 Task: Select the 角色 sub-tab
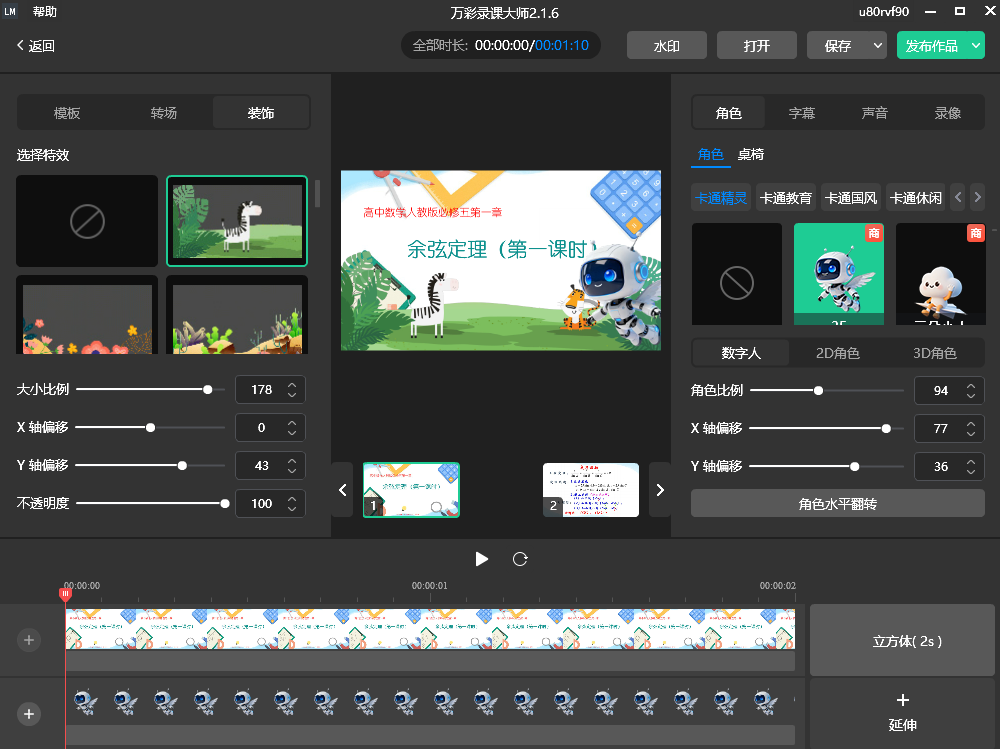tap(710, 154)
